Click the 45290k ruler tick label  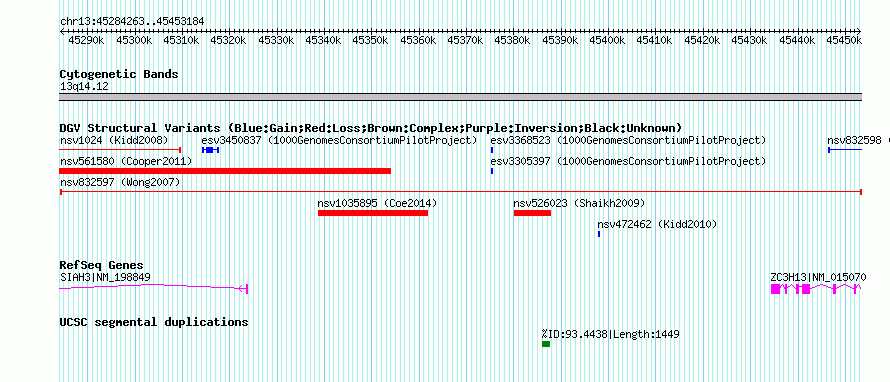click(86, 40)
